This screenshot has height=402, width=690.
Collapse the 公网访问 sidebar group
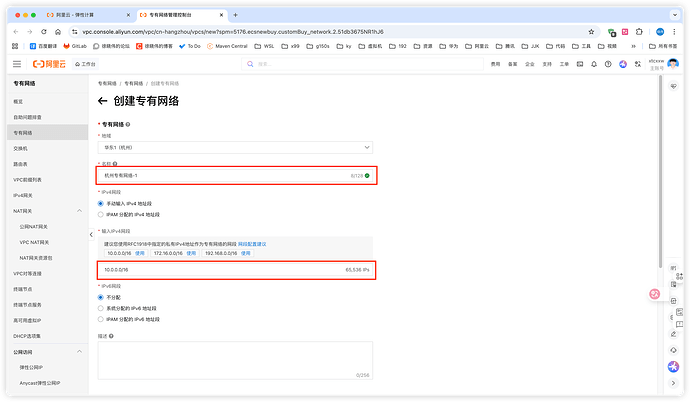[x=80, y=352]
